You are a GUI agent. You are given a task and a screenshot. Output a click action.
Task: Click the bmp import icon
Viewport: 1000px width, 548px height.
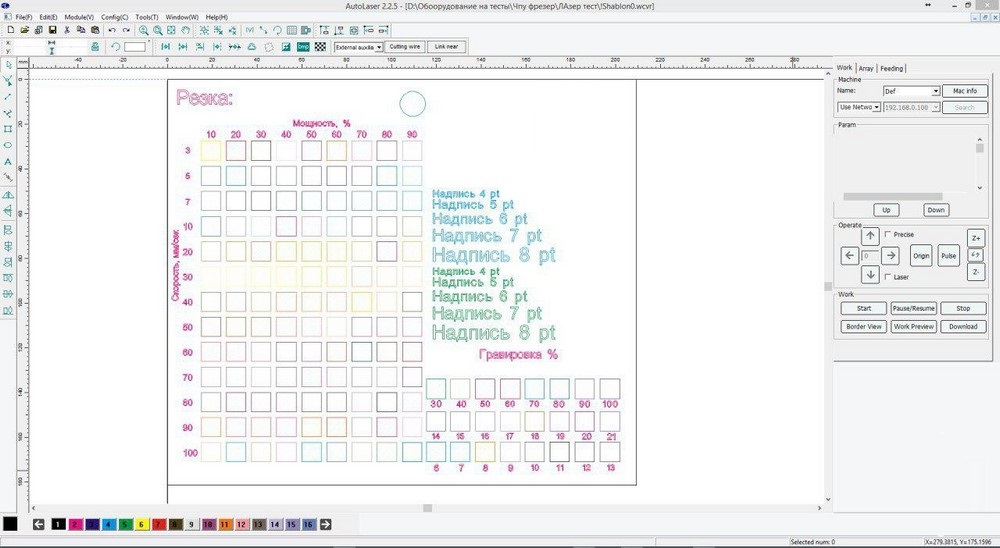pos(303,46)
